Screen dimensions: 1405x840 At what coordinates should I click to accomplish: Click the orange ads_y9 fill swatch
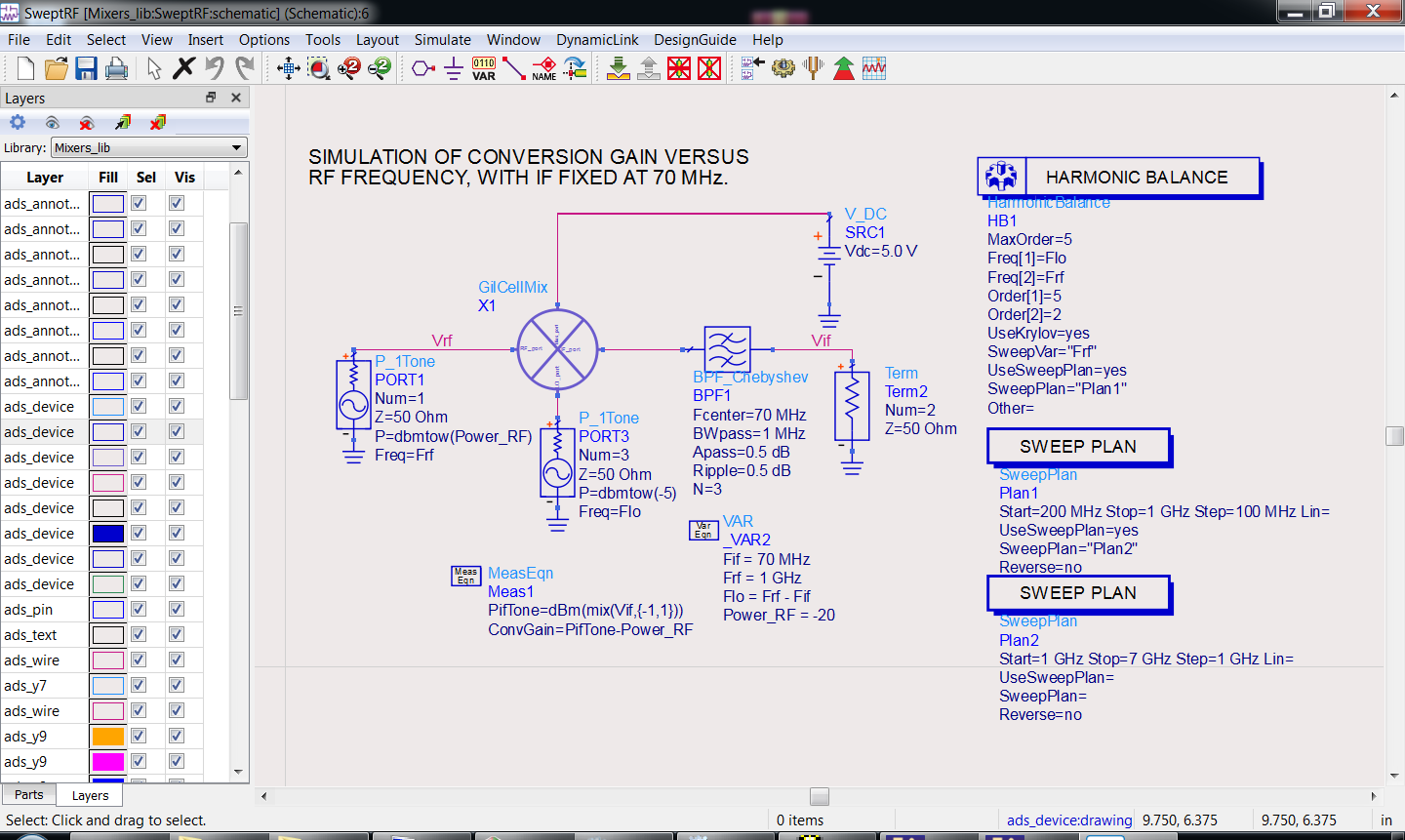click(107, 736)
